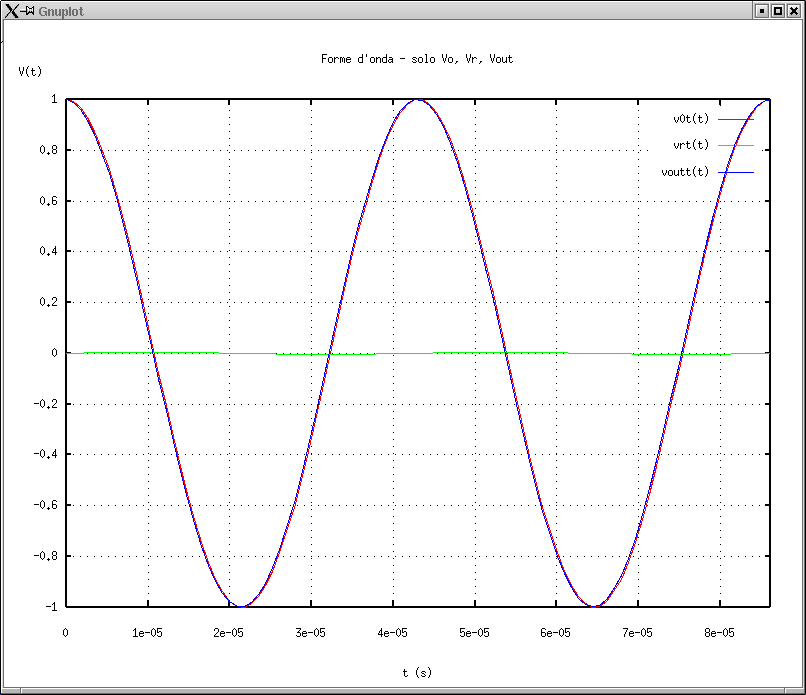The image size is (806, 695).
Task: Maximize the Gnuplot window
Action: click(777, 10)
